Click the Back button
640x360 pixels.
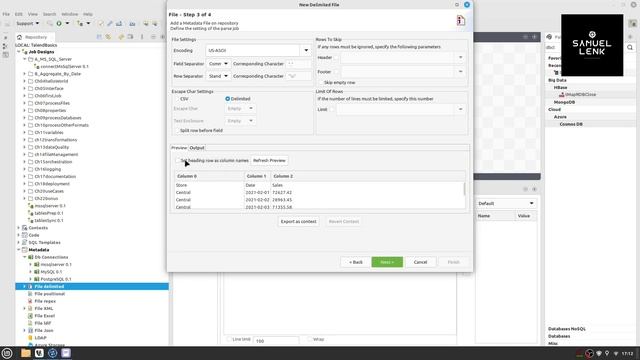click(x=356, y=262)
